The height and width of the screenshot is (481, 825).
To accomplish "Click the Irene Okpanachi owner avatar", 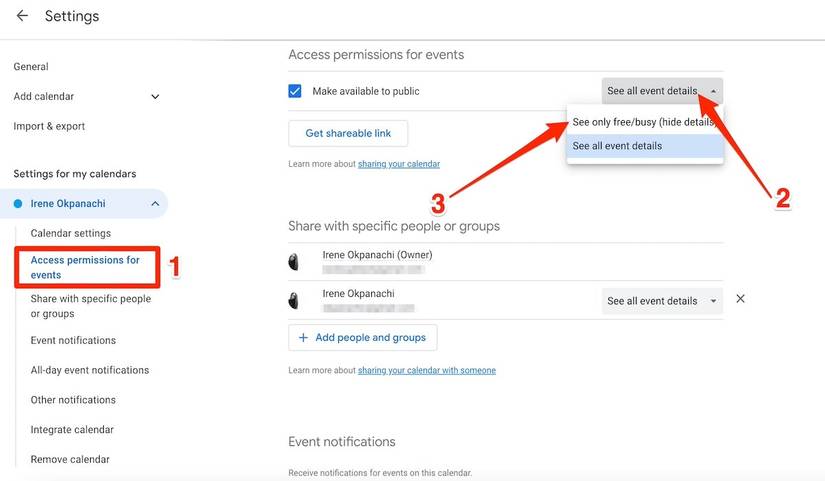I will pyautogui.click(x=294, y=262).
